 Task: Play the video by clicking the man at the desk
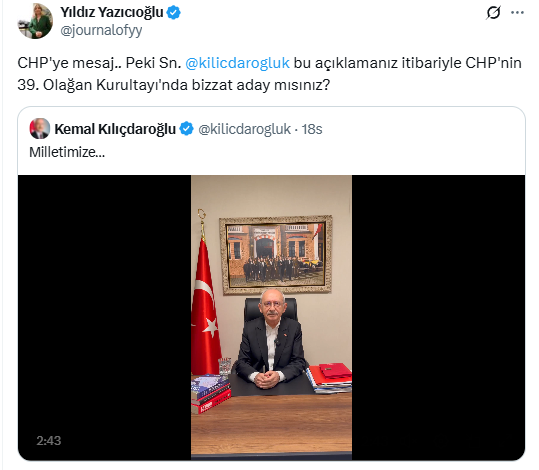coord(271,339)
